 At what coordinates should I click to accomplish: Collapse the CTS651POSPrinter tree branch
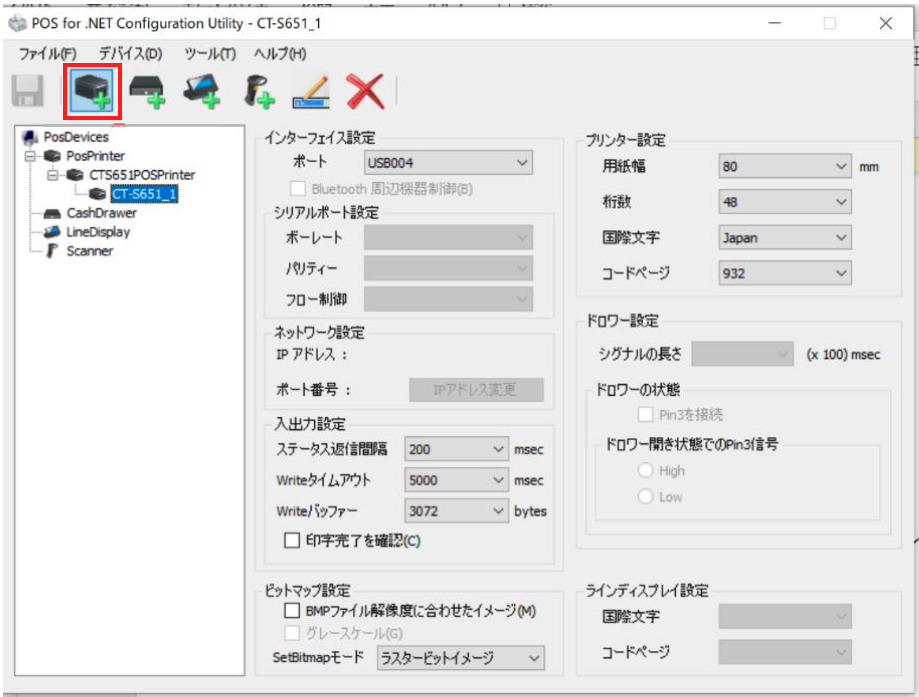(x=53, y=175)
